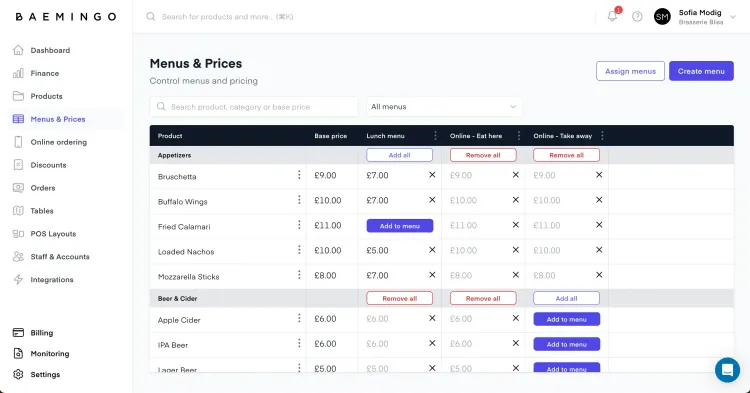
Task: Click the Product column header
Action: pos(170,136)
